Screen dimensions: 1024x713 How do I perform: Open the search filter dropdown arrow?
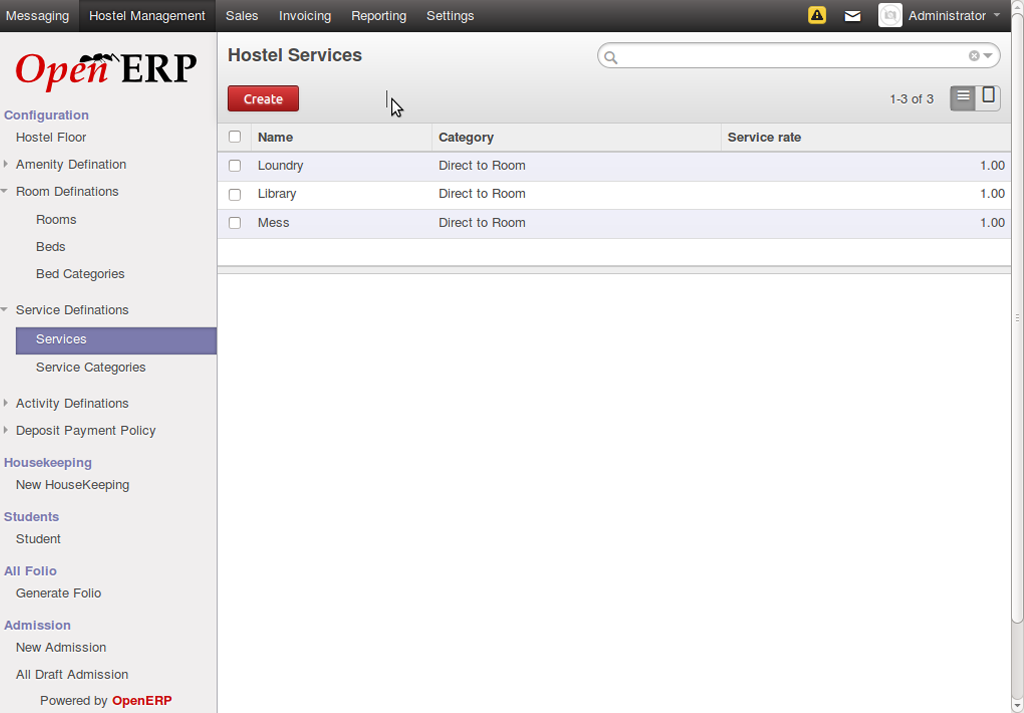coord(987,56)
